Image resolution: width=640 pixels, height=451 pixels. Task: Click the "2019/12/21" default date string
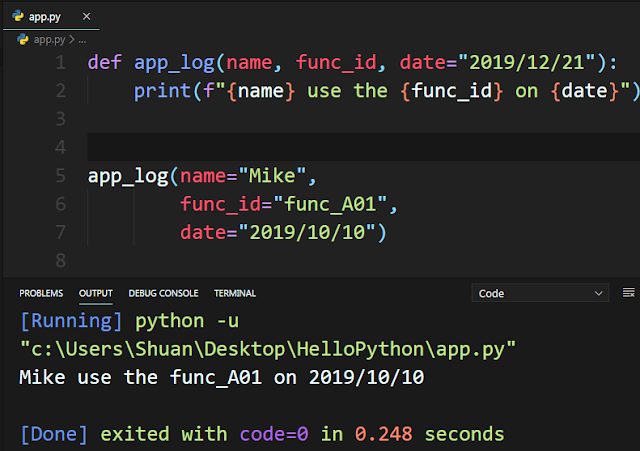pyautogui.click(x=527, y=62)
